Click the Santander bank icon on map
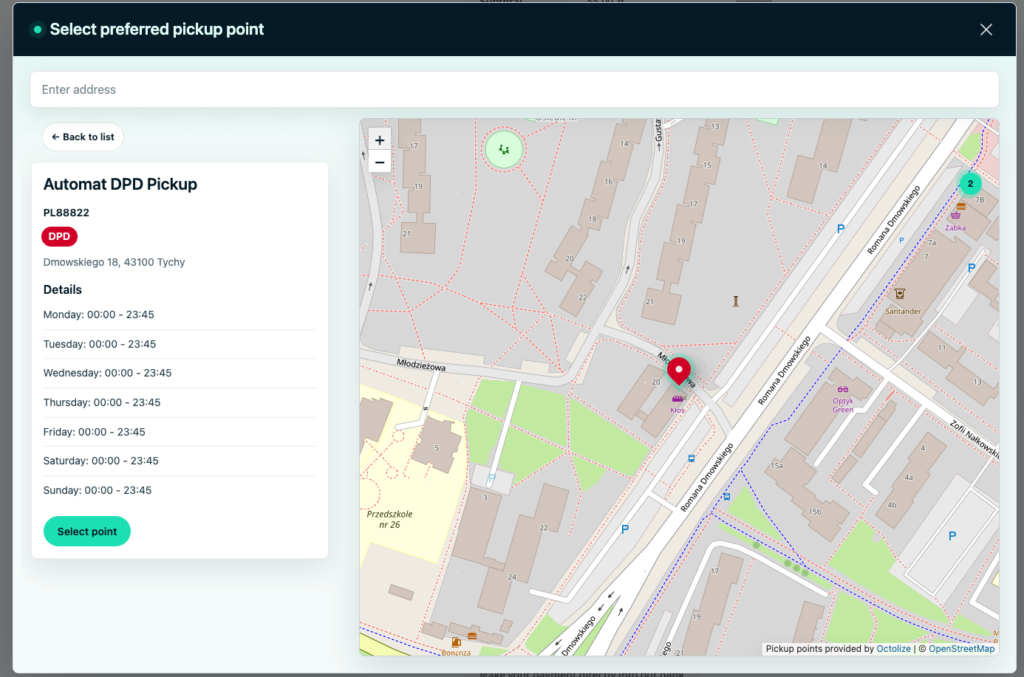This screenshot has width=1024, height=677. click(900, 294)
